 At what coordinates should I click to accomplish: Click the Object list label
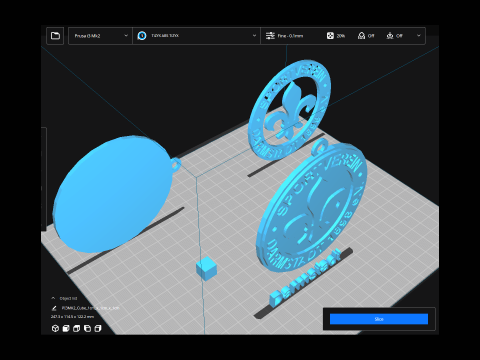coord(68,298)
